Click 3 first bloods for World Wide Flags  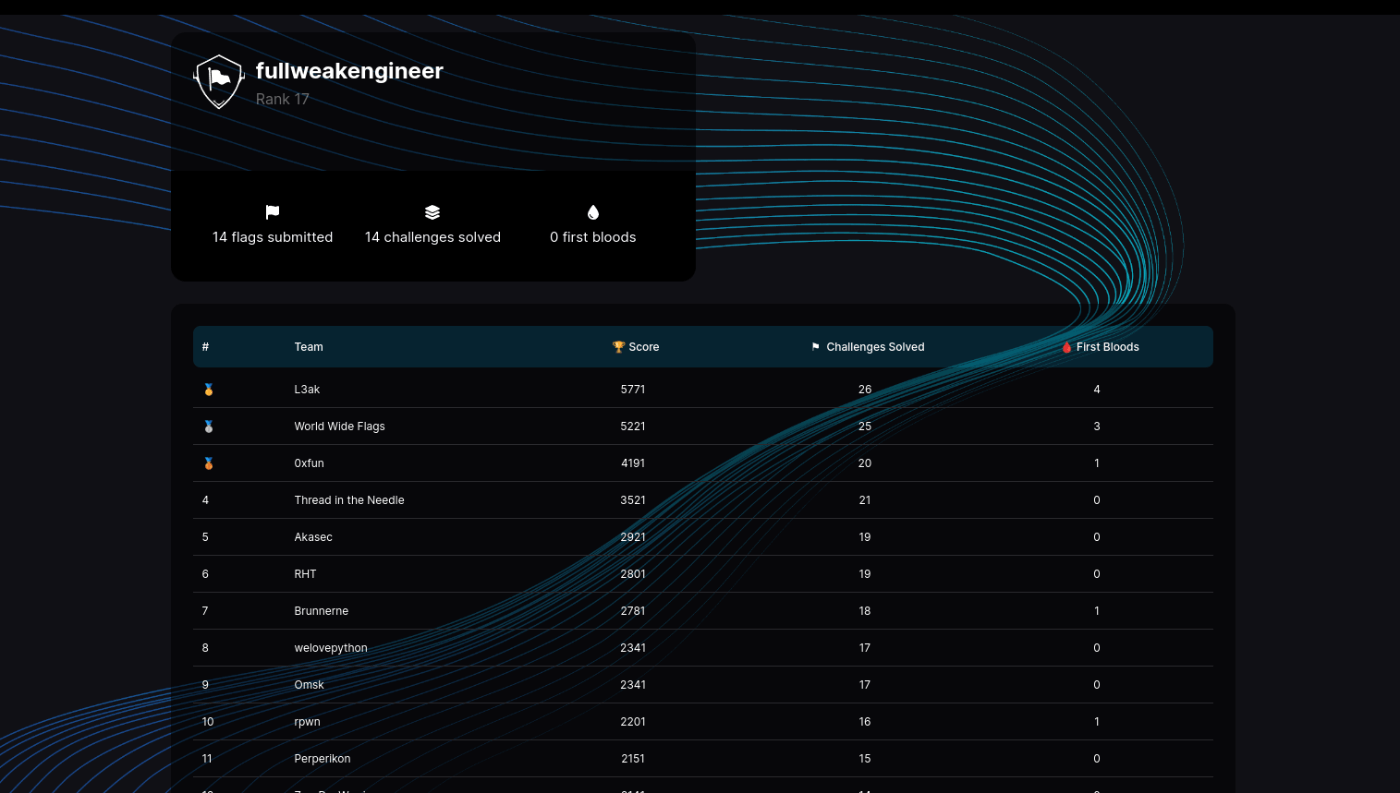click(1097, 426)
